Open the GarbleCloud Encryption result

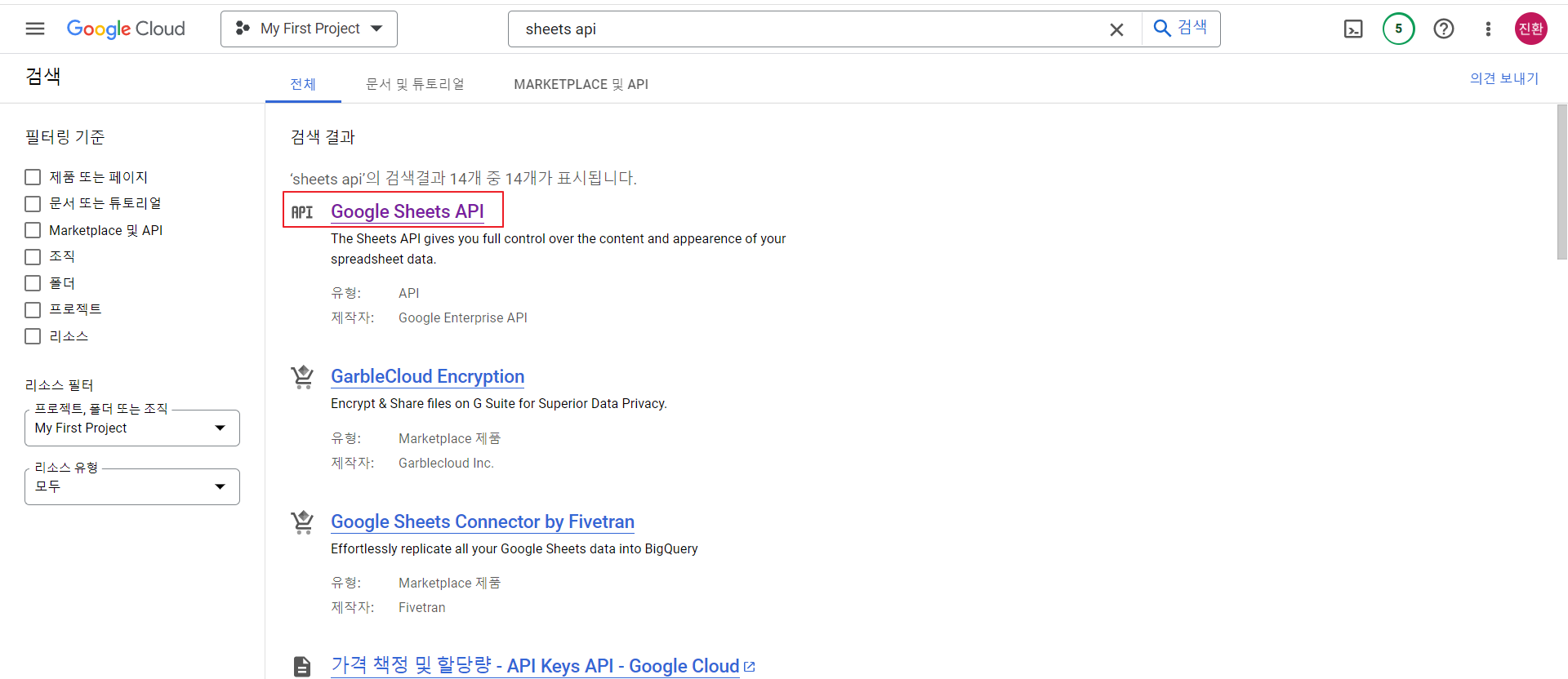click(x=427, y=376)
